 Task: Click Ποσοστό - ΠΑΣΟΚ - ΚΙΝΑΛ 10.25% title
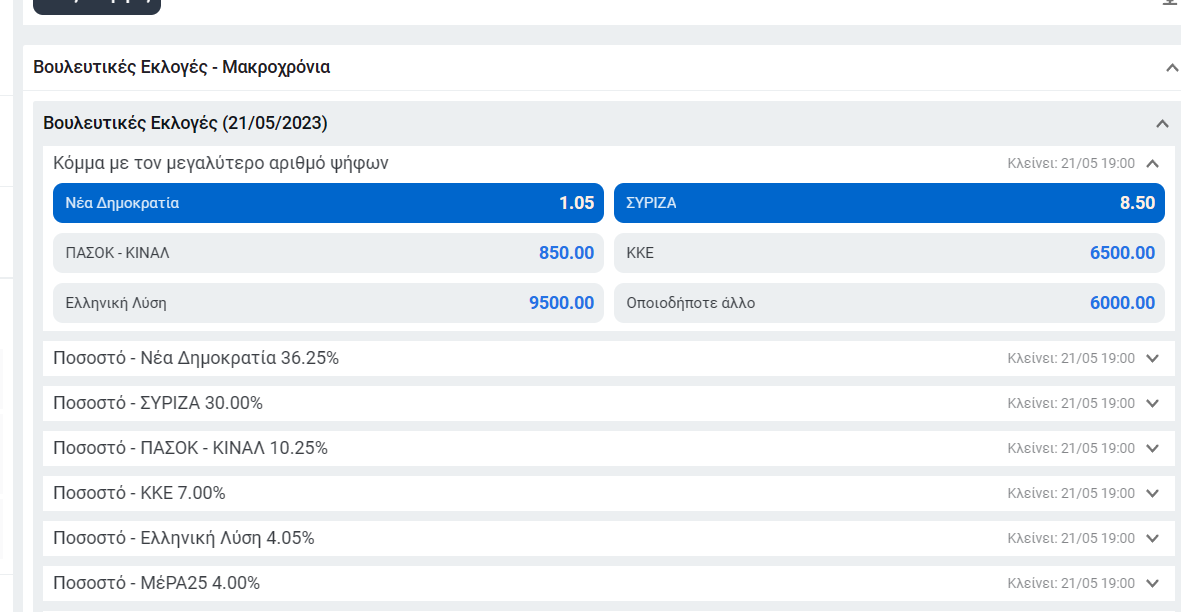click(191, 449)
